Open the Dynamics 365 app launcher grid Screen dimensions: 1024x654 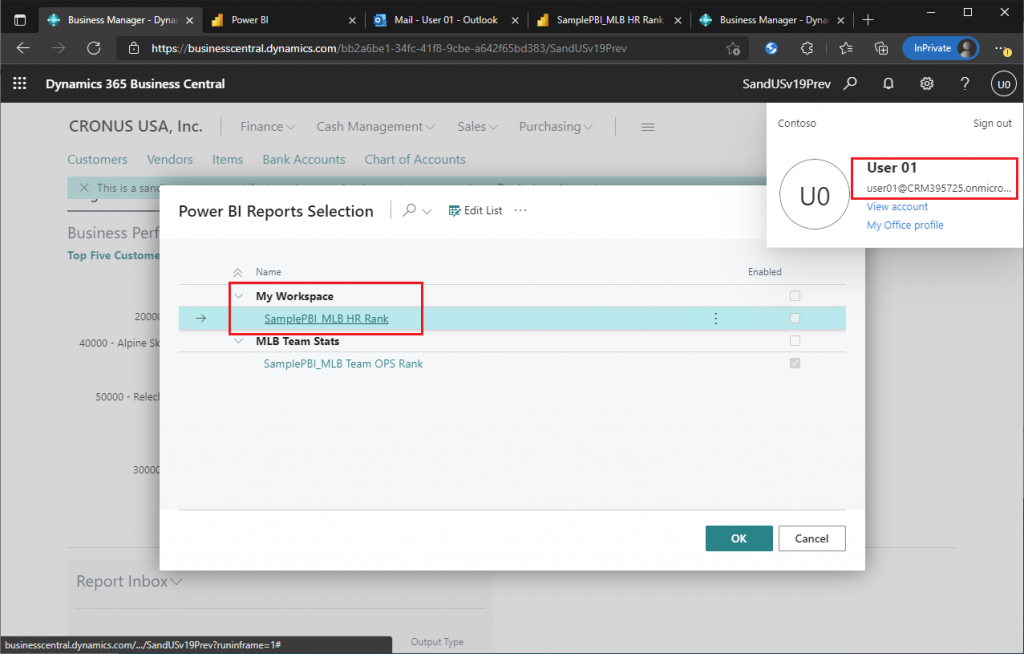point(20,84)
